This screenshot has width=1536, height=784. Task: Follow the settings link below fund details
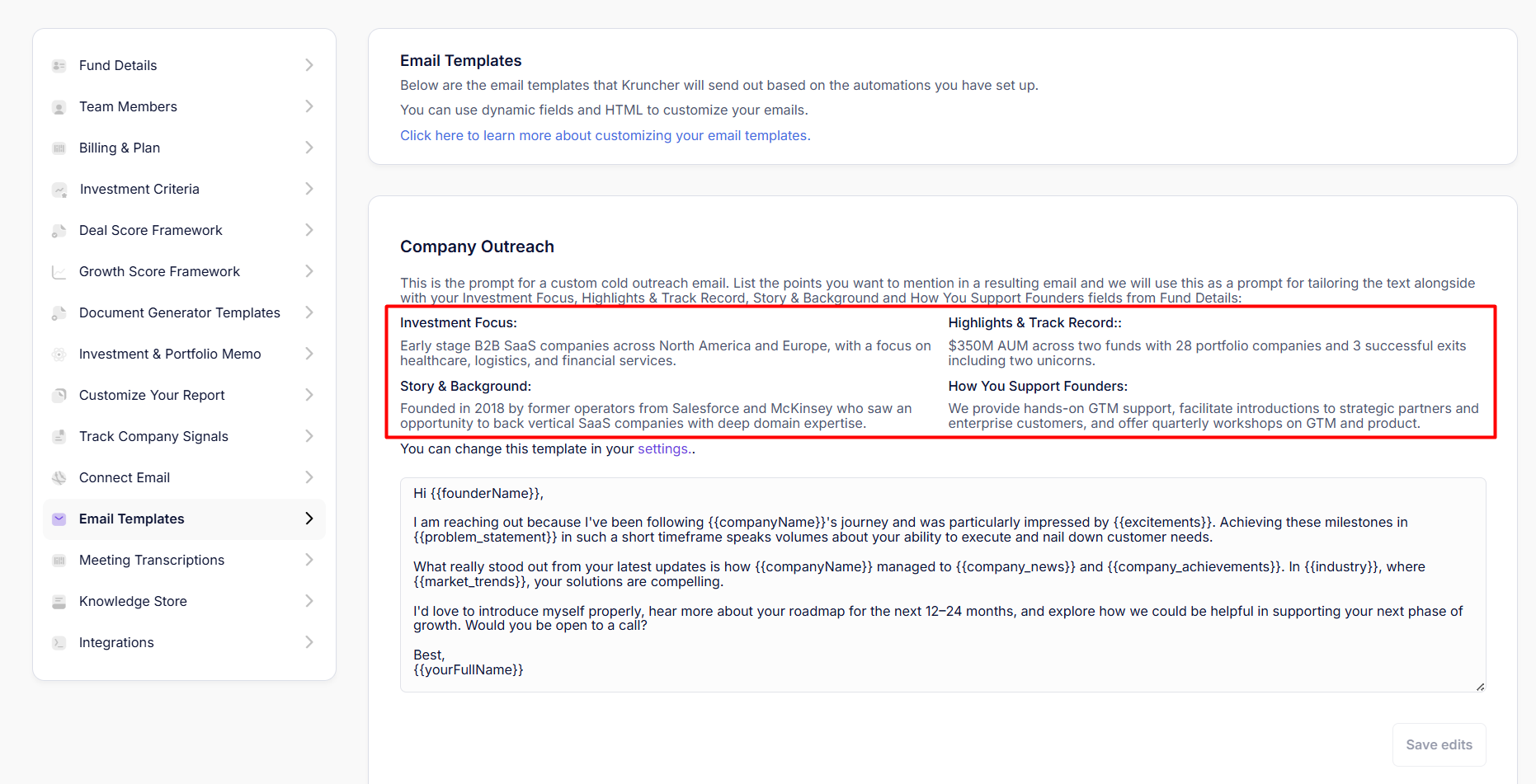pyautogui.click(x=662, y=449)
